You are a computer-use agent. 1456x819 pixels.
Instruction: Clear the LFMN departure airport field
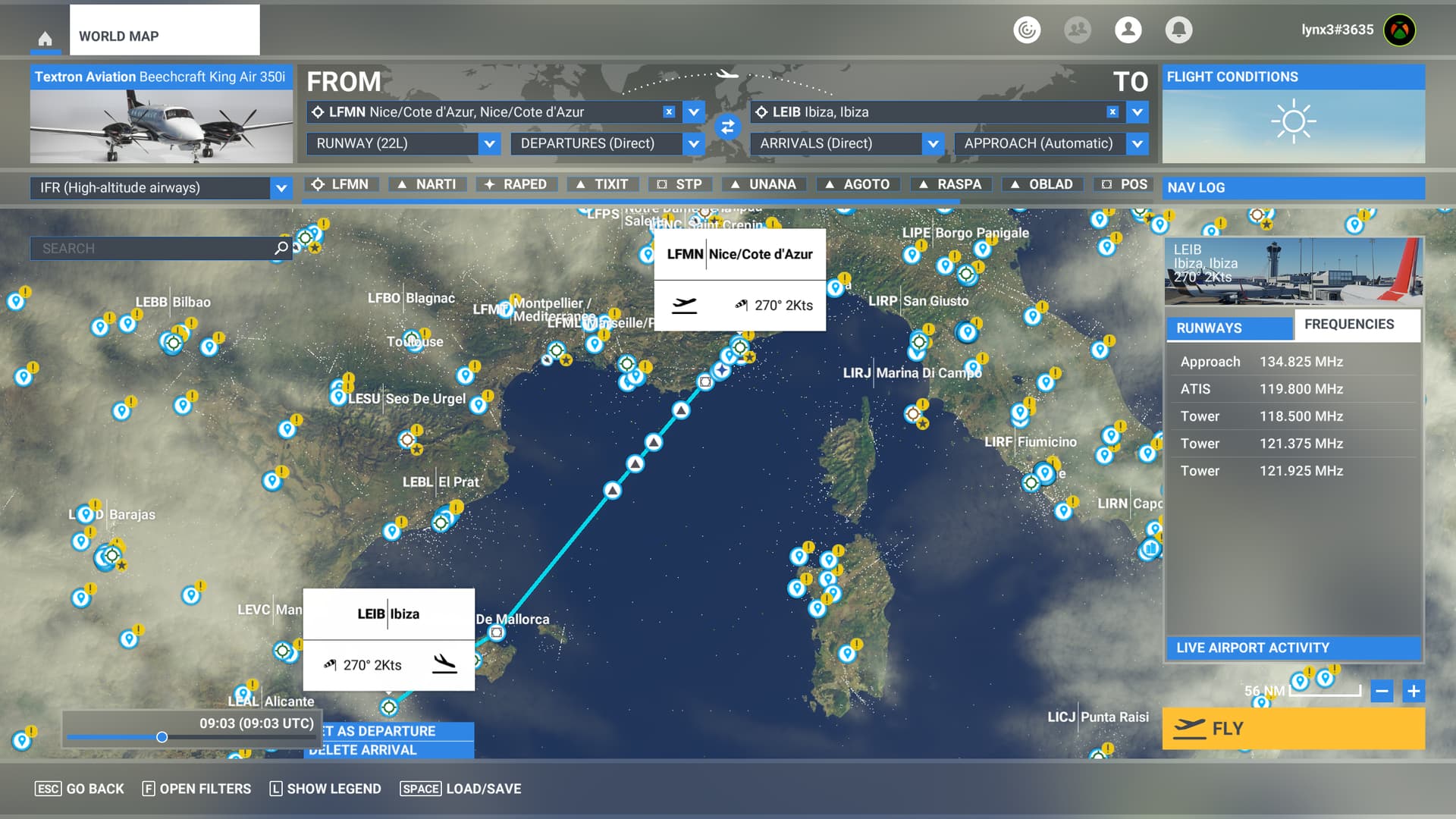[x=668, y=112]
